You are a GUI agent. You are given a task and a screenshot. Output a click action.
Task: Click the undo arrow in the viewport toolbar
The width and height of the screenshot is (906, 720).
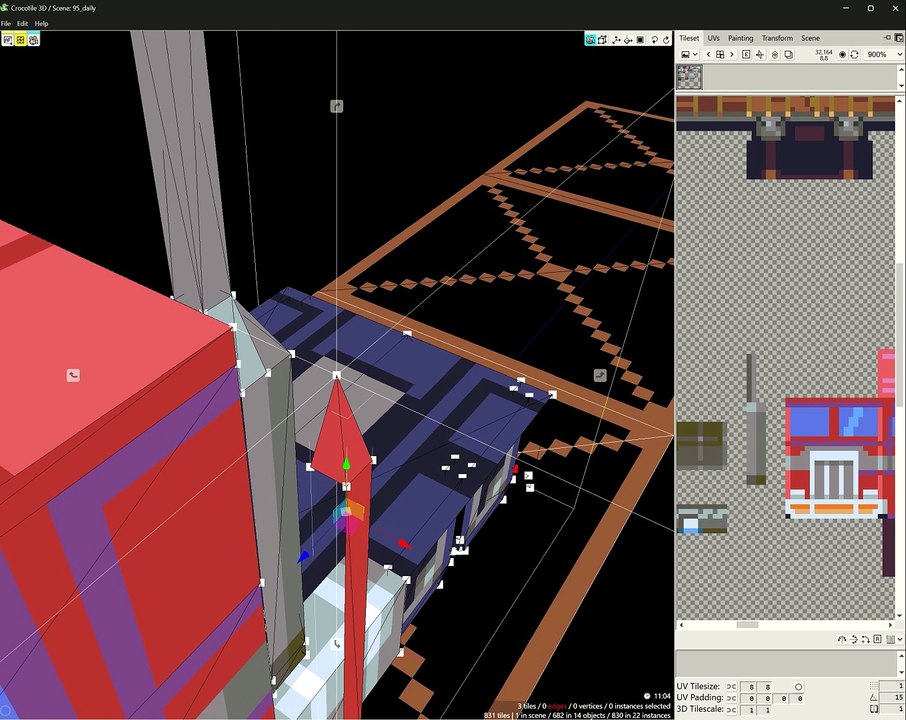click(655, 40)
